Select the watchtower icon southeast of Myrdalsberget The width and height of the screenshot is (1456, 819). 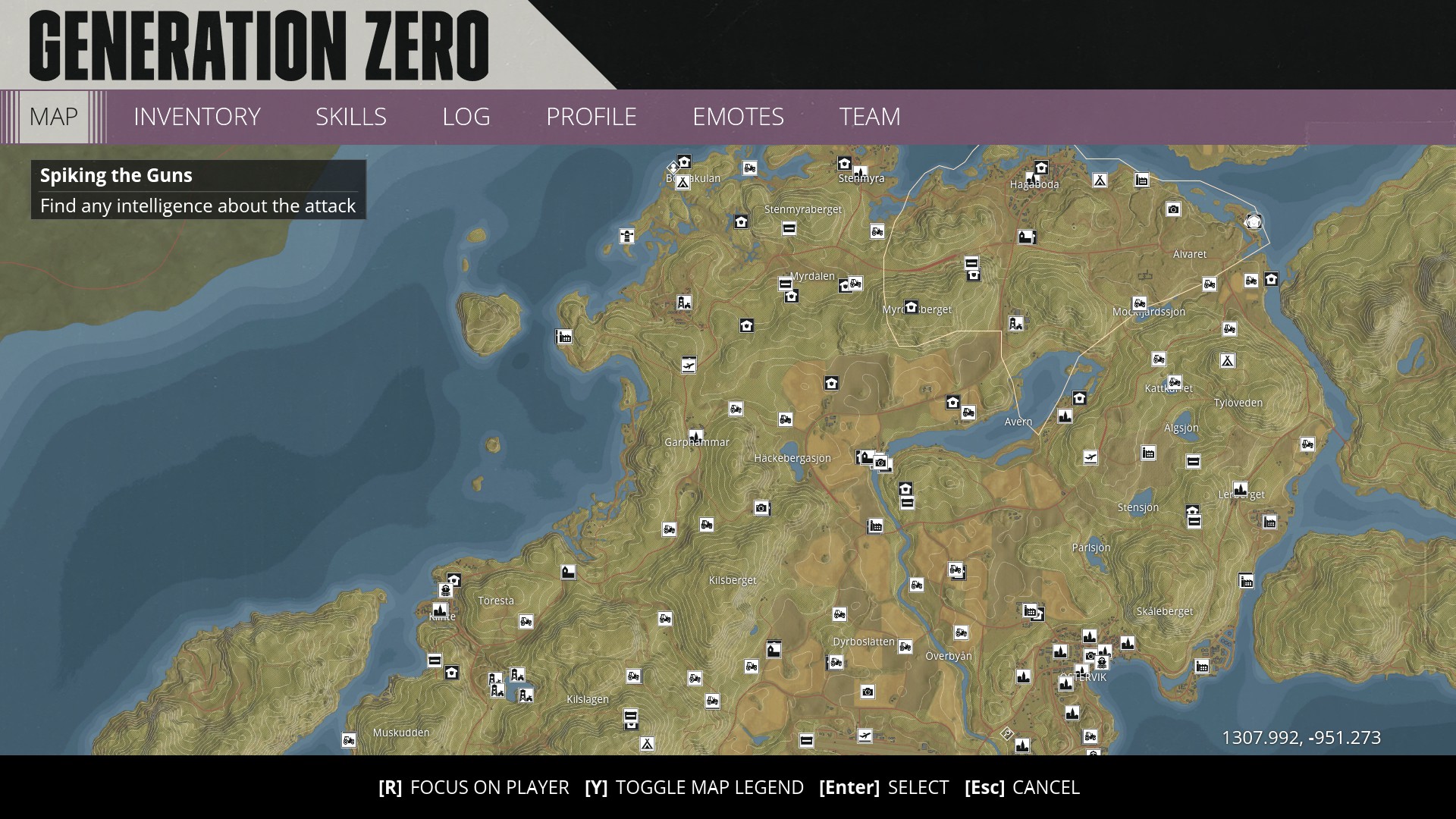pos(1015,324)
